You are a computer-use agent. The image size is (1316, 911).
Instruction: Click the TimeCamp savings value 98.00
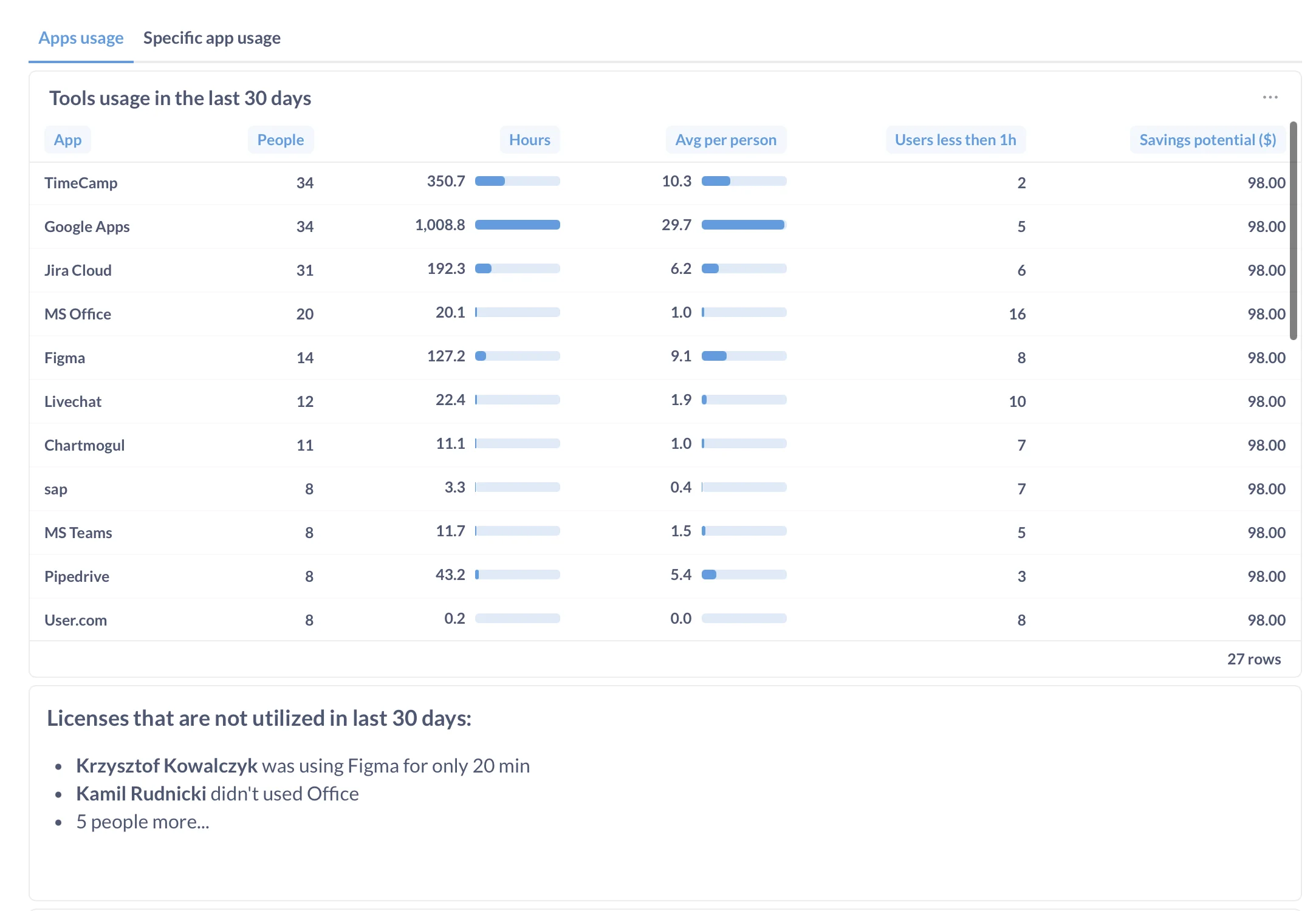(1267, 183)
